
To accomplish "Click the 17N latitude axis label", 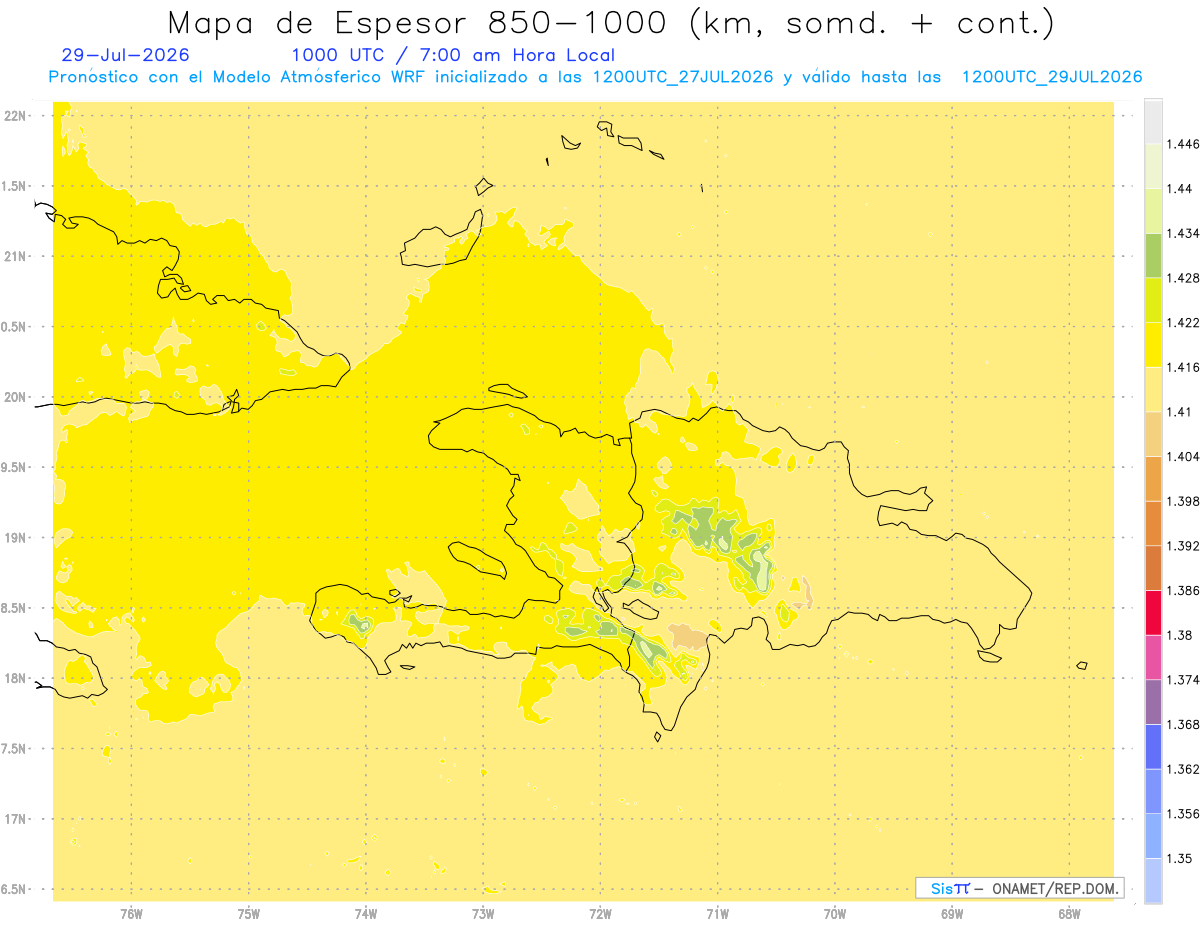I will point(17,819).
